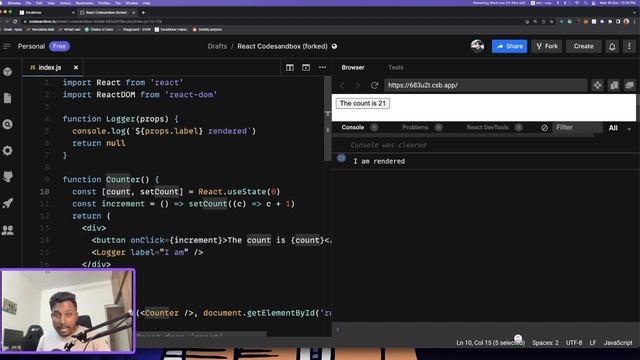
Task: Click the 'Ln 10, Col 15' status bar entry
Action: click(x=490, y=342)
